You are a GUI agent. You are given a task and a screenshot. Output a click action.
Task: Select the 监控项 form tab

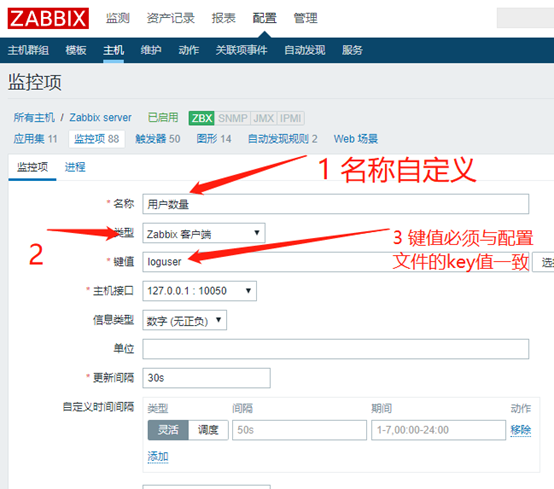(33, 167)
